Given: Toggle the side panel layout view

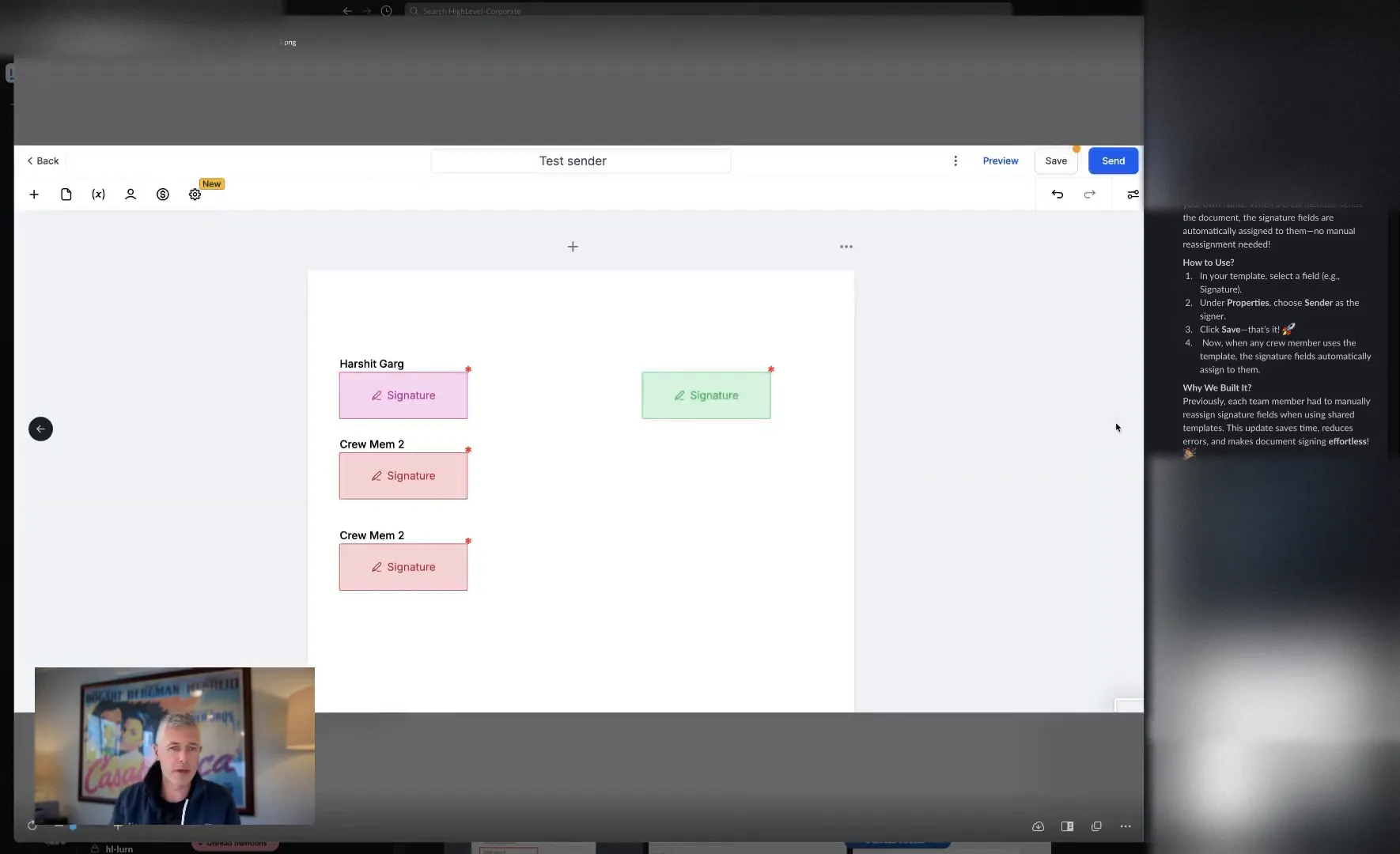Looking at the screenshot, I should point(1066,826).
